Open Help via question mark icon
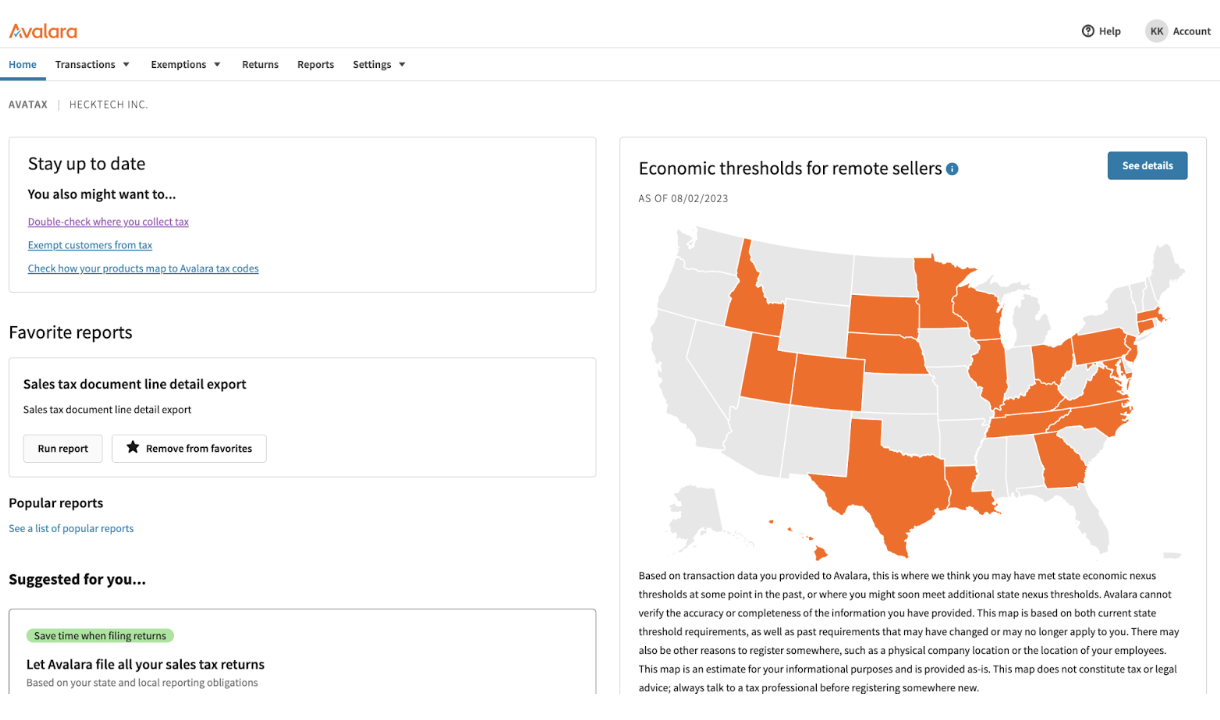Image resolution: width=1220 pixels, height=720 pixels. point(1088,31)
